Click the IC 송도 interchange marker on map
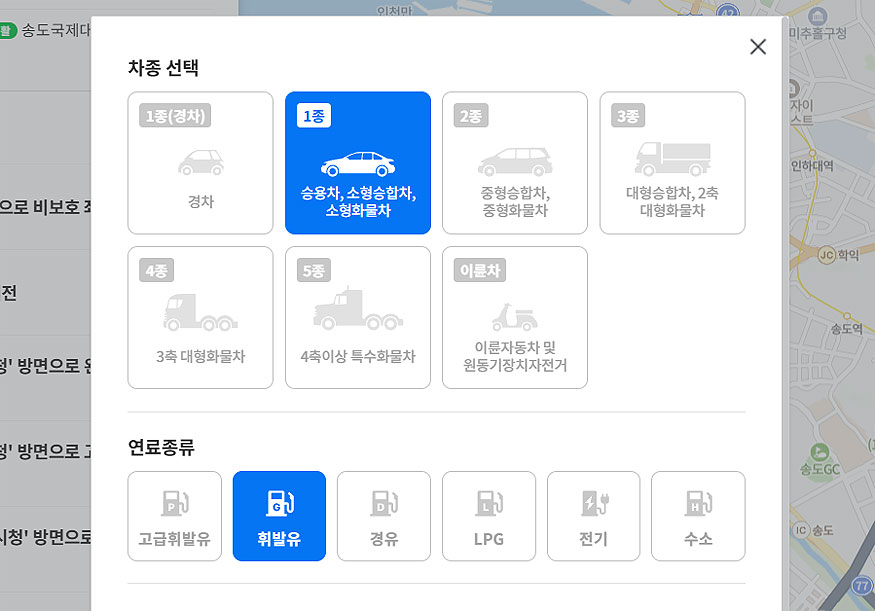This screenshot has height=611, width=875. coord(801,530)
